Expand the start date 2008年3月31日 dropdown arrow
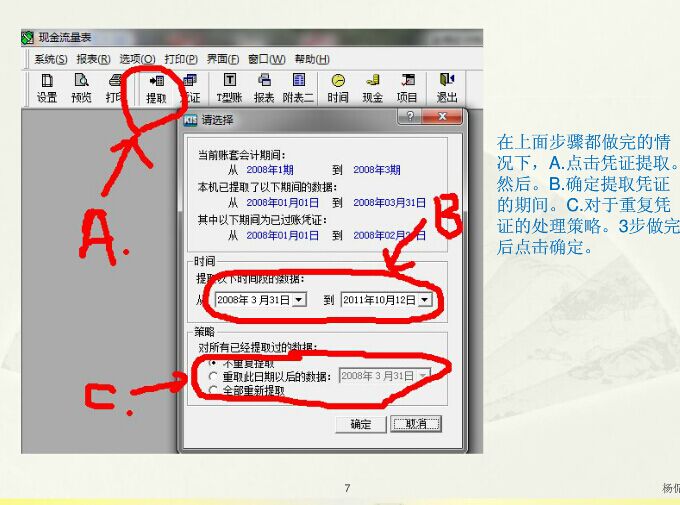 298,300
